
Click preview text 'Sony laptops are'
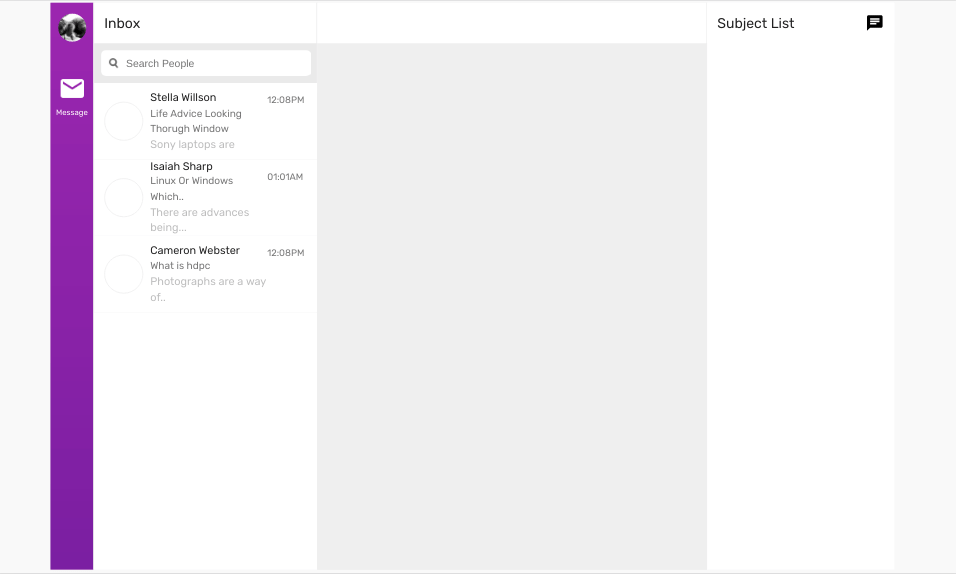193,145
